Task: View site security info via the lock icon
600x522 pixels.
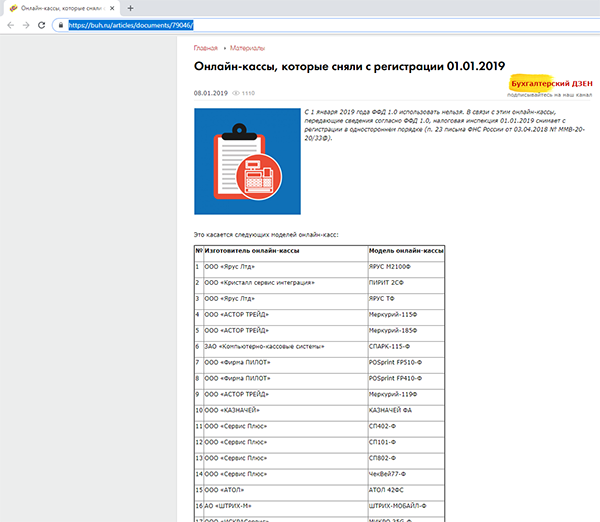Action: tap(60, 25)
